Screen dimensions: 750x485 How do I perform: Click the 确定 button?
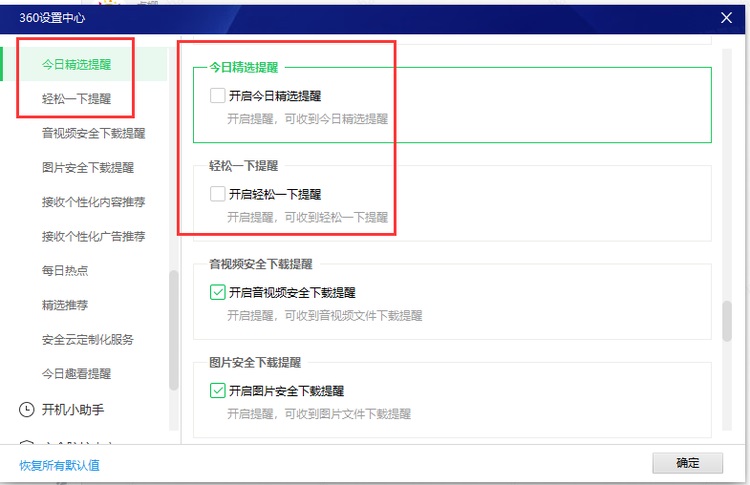click(x=687, y=463)
